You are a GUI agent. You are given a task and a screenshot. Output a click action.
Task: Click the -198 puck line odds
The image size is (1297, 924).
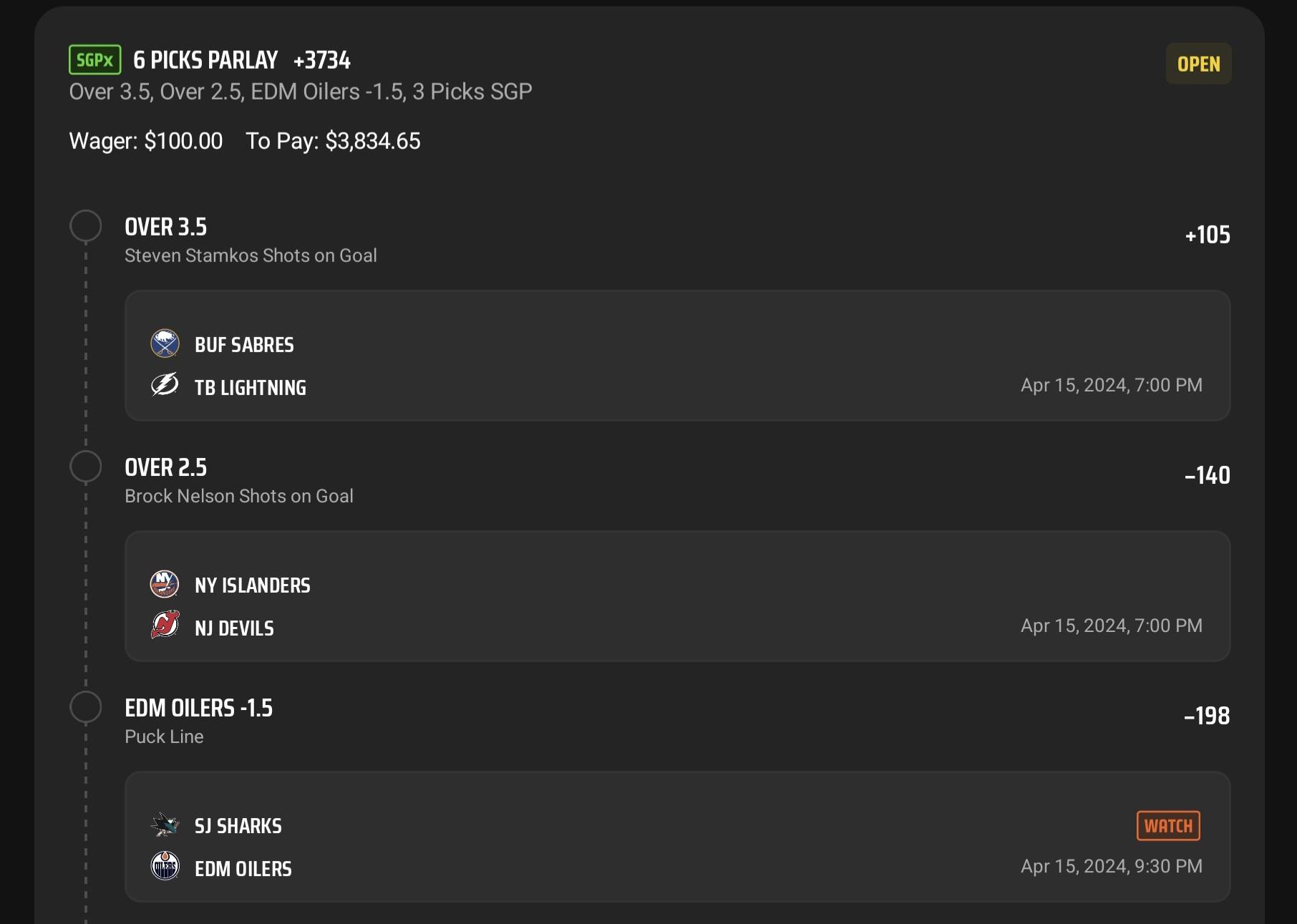point(1207,716)
